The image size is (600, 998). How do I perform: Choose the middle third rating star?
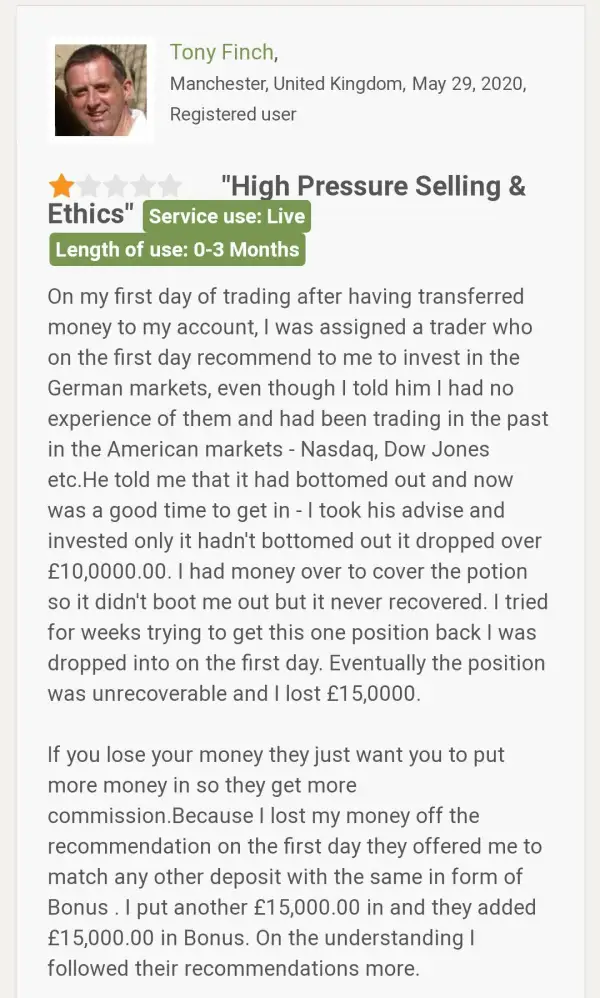pos(116,186)
